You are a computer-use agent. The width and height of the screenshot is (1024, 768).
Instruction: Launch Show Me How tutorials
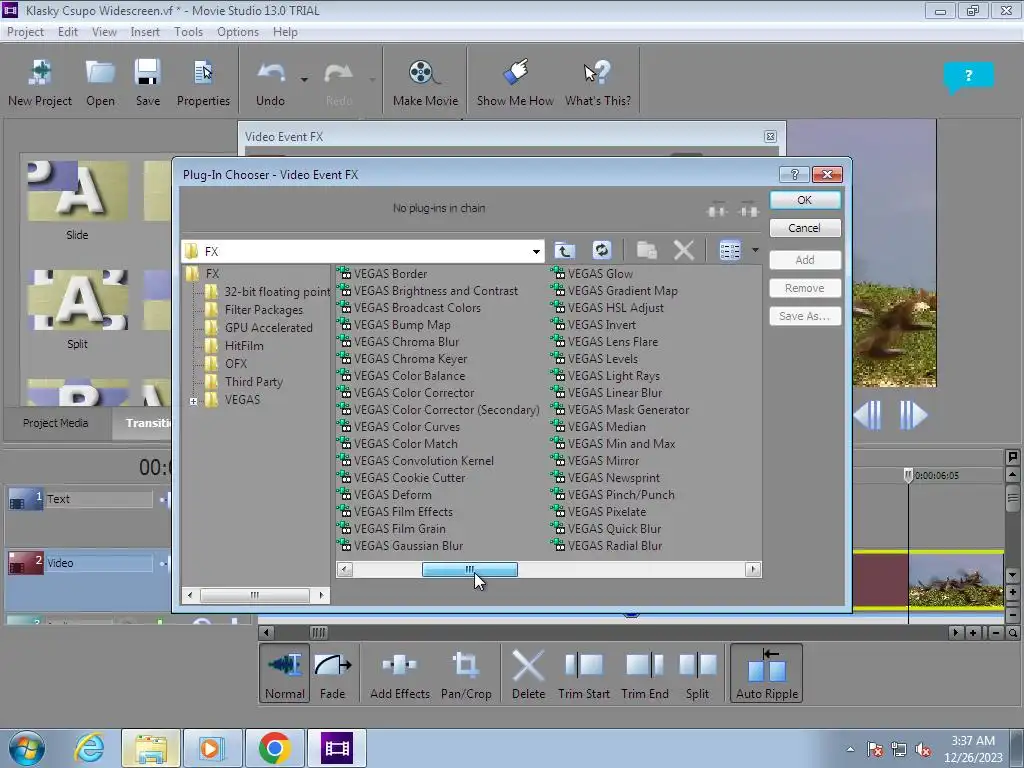click(515, 83)
